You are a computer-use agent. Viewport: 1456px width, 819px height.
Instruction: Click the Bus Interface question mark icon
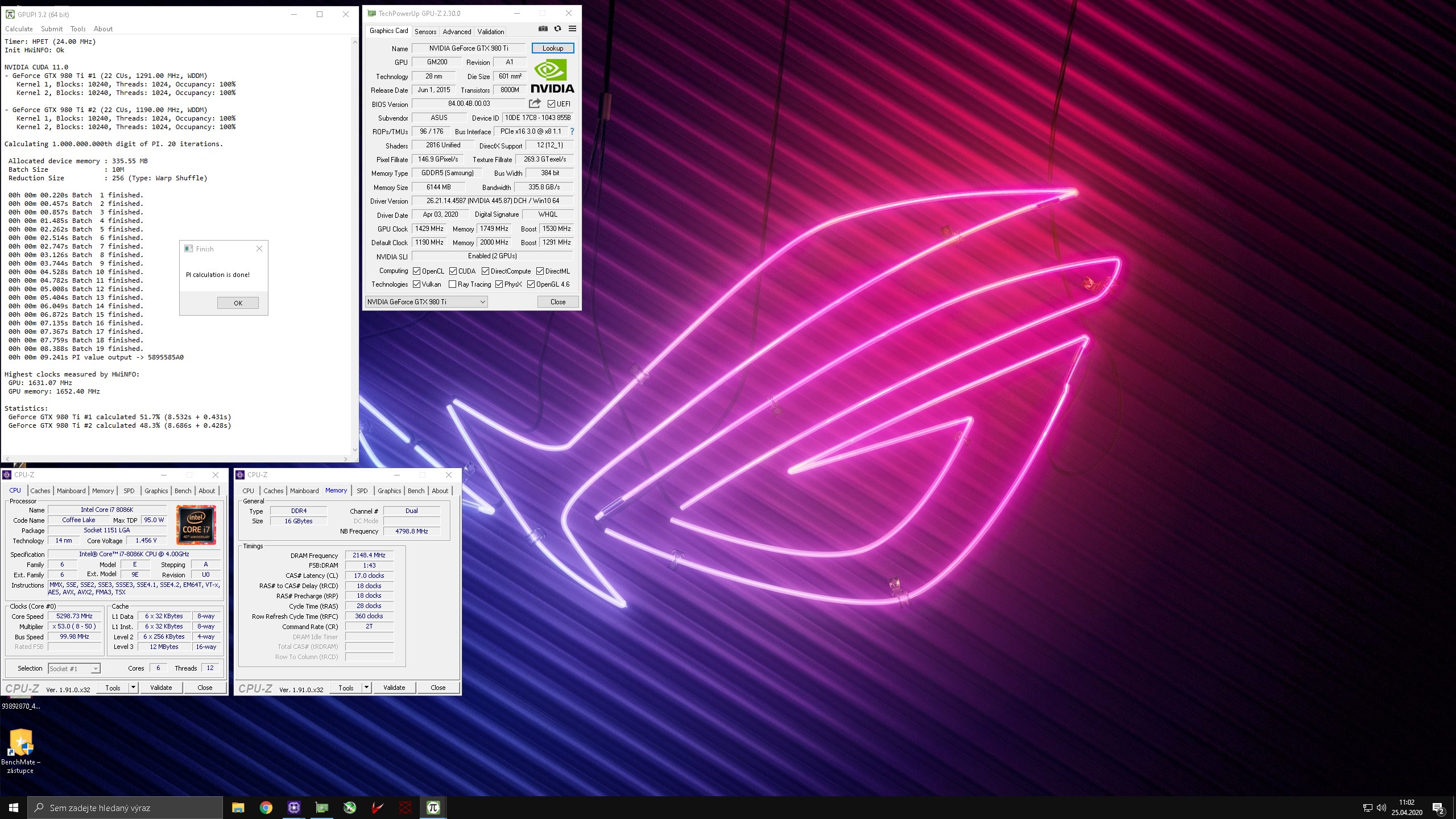tap(572, 131)
